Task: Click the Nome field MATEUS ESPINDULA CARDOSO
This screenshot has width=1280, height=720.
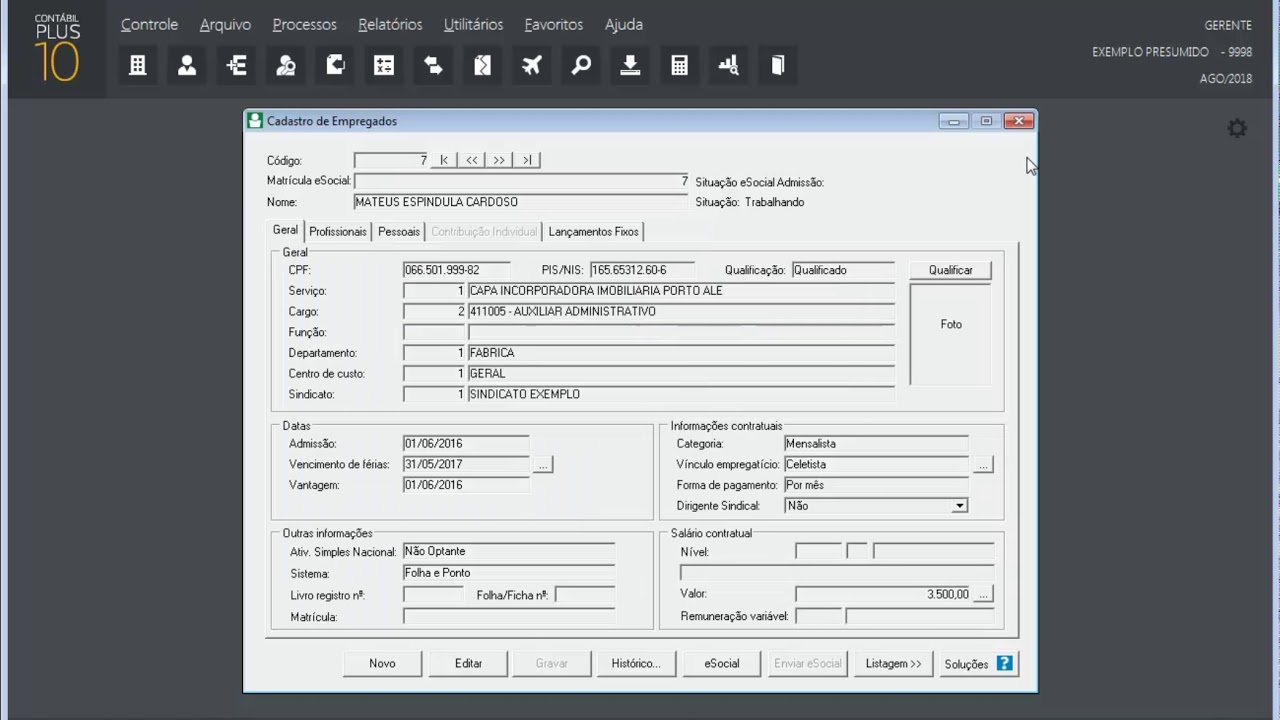Action: click(x=521, y=202)
